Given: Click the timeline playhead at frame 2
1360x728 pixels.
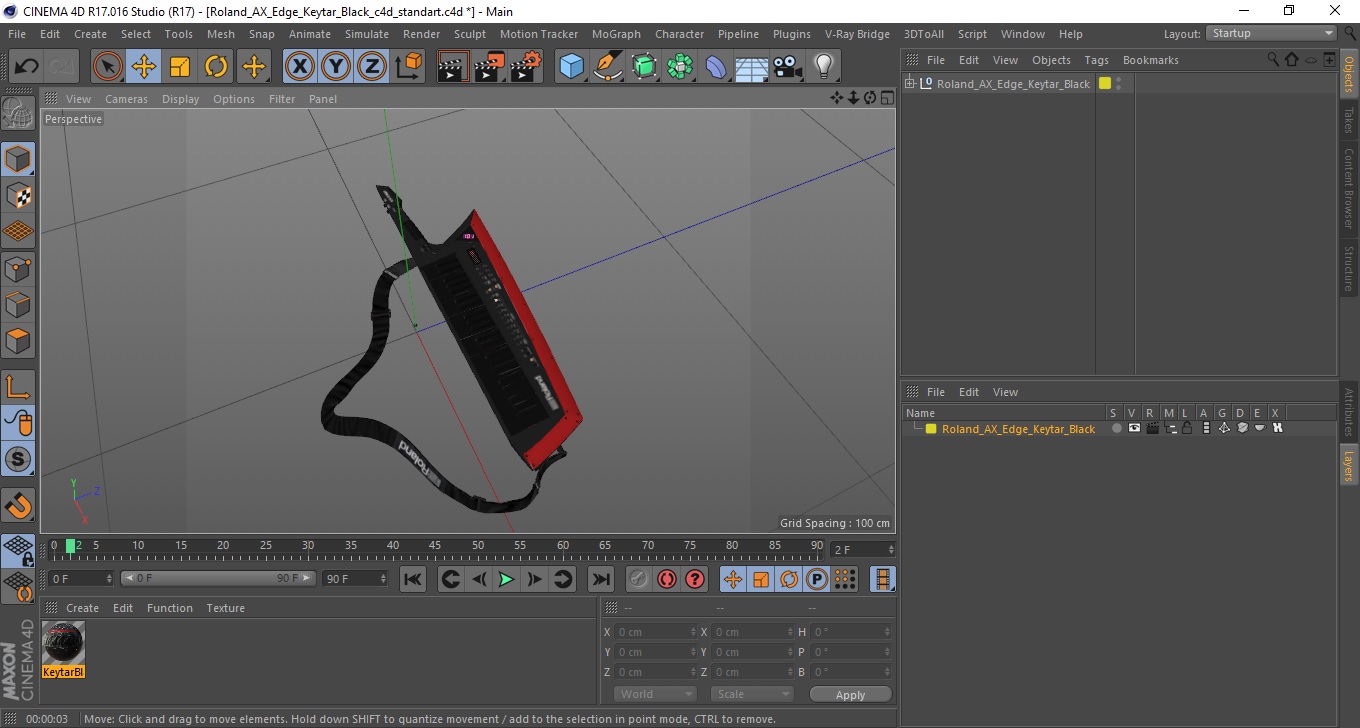Looking at the screenshot, I should (71, 546).
